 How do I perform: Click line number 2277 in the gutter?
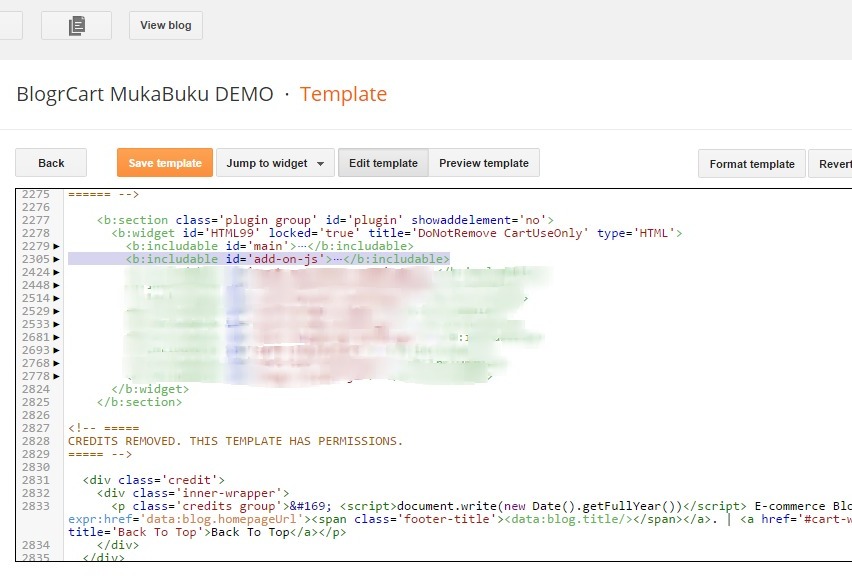(x=36, y=220)
